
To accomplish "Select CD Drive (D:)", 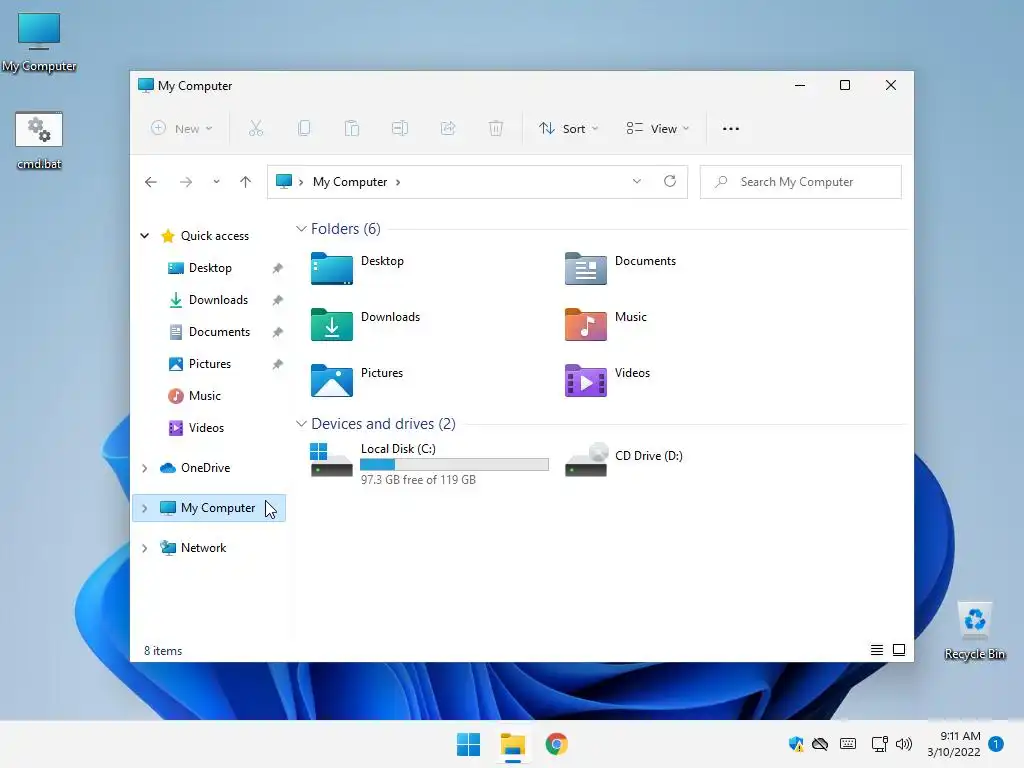I will point(624,460).
